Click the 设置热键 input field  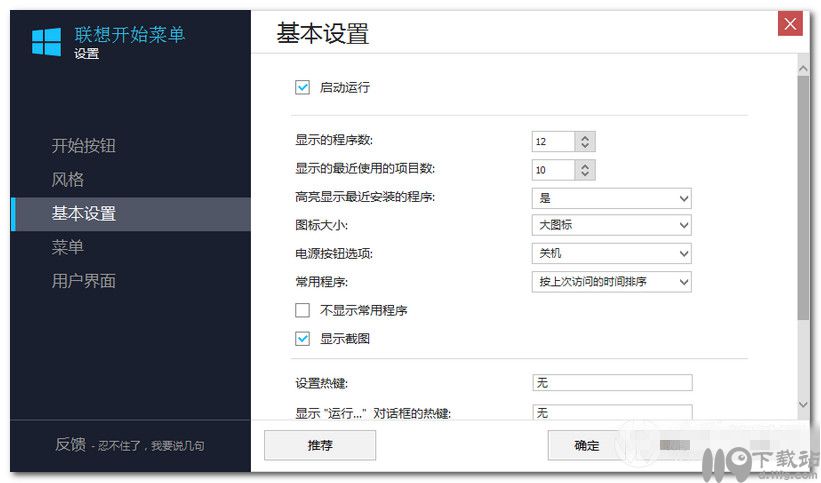click(x=612, y=382)
